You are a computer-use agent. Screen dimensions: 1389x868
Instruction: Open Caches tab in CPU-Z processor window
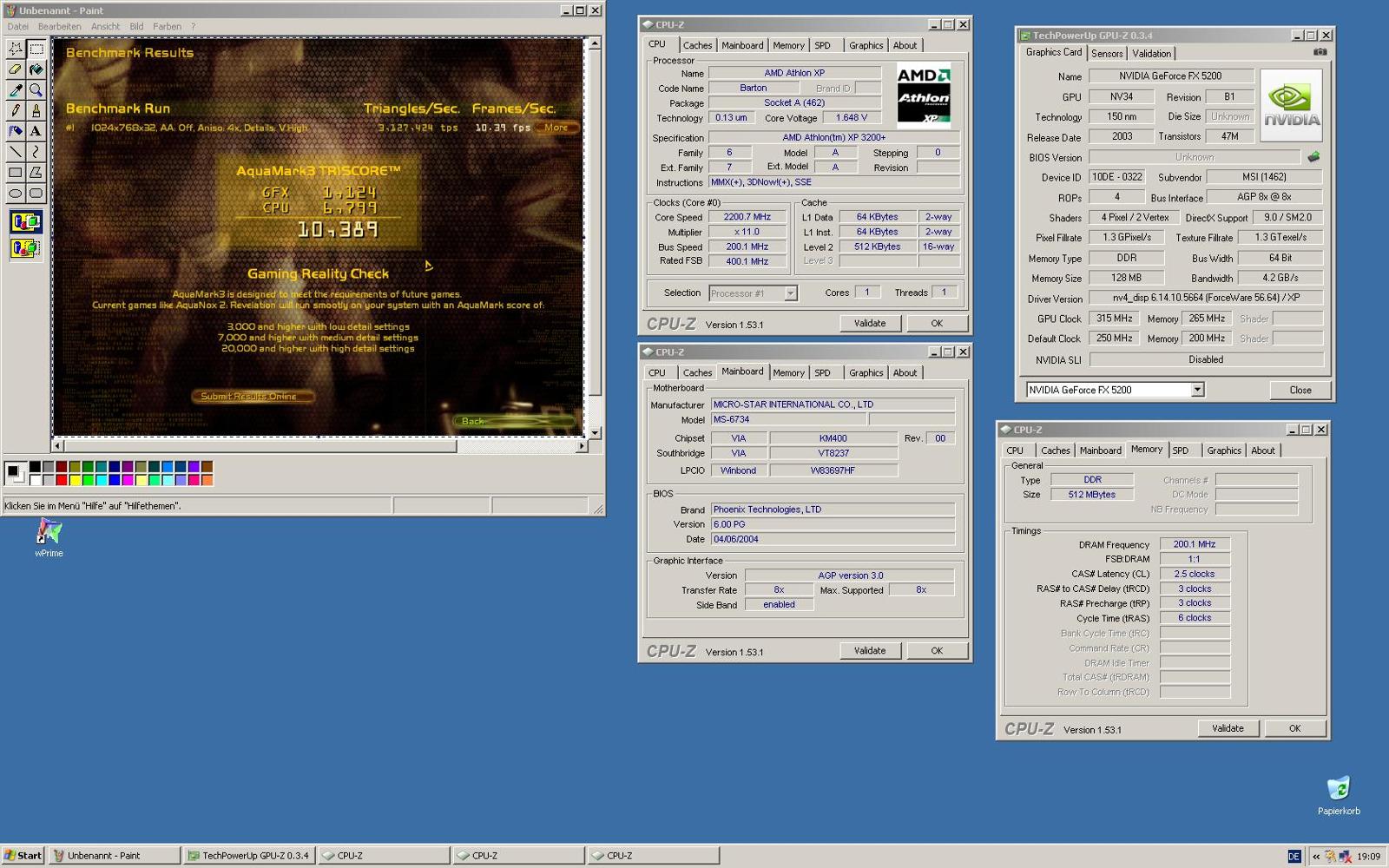click(x=697, y=45)
